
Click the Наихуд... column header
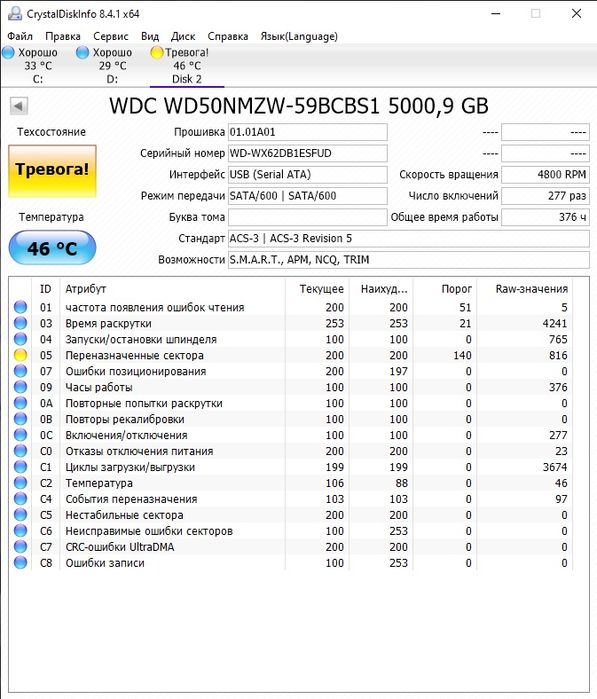[x=381, y=289]
